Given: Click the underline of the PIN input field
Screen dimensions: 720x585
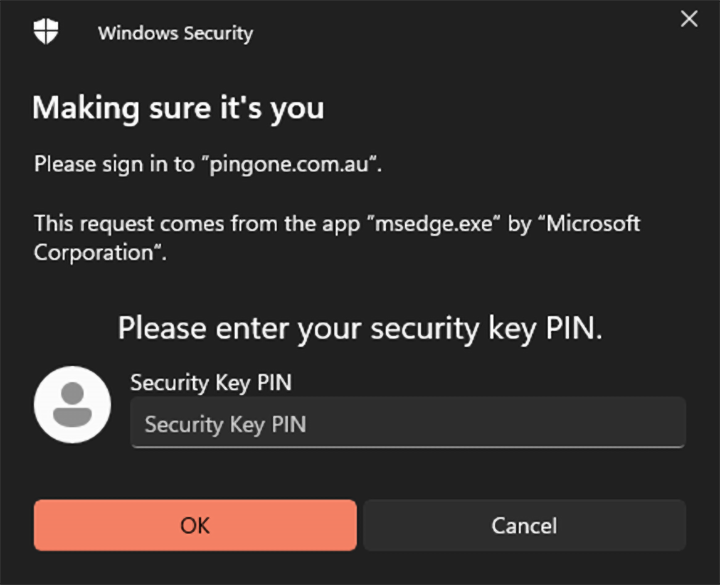Looking at the screenshot, I should pos(408,446).
